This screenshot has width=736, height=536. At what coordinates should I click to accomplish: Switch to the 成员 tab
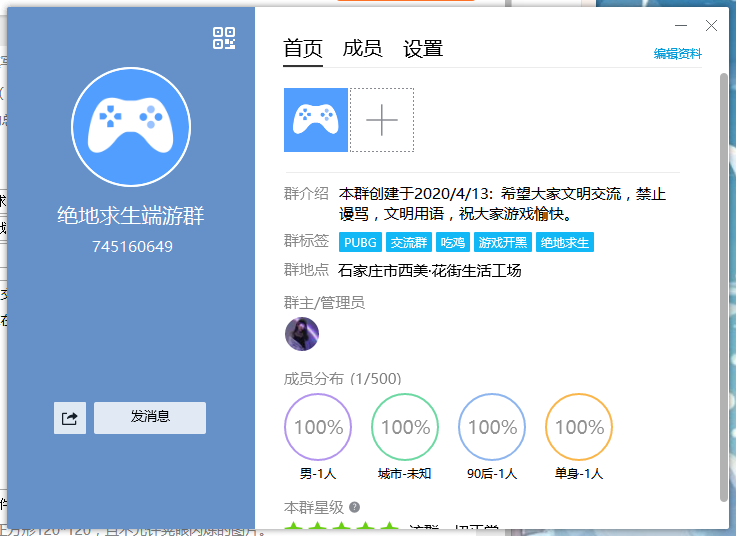(x=362, y=48)
